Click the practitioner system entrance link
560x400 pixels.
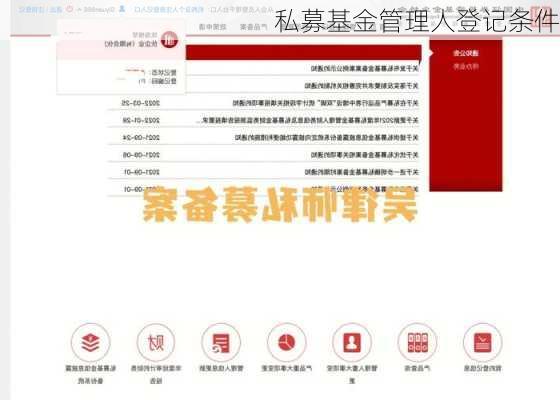169,10
